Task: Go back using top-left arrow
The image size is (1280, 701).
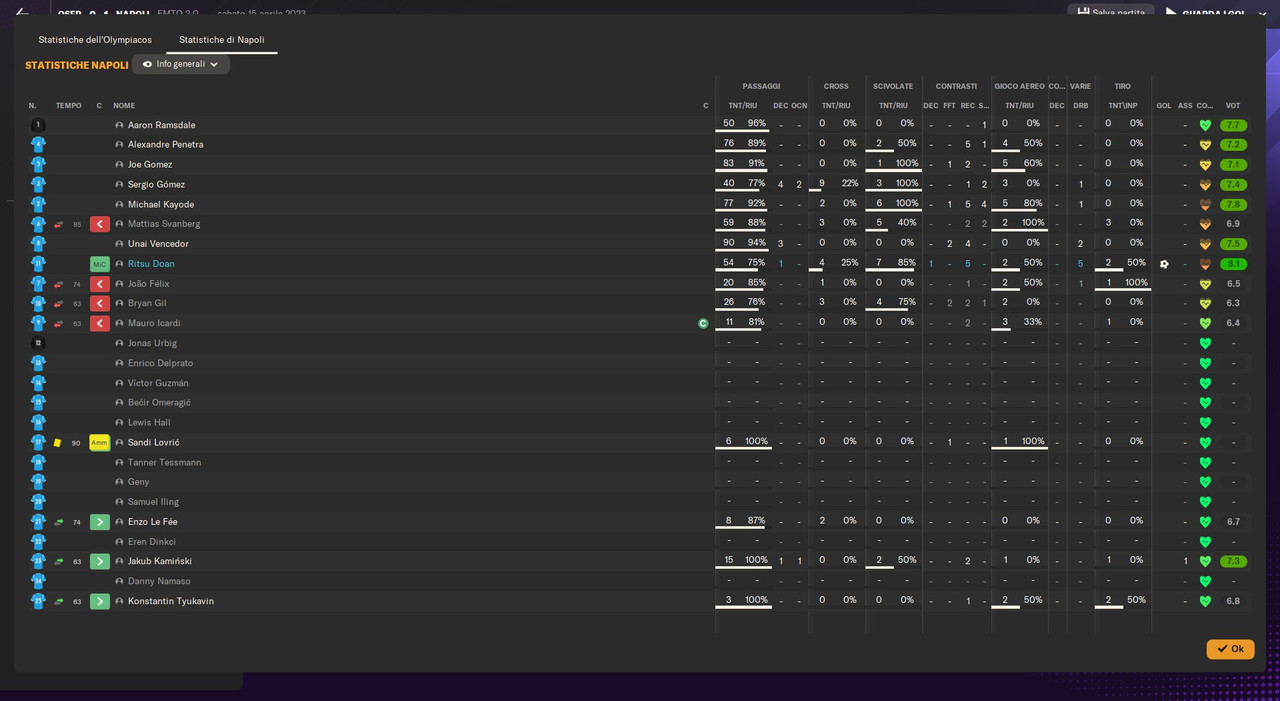Action: [22, 13]
